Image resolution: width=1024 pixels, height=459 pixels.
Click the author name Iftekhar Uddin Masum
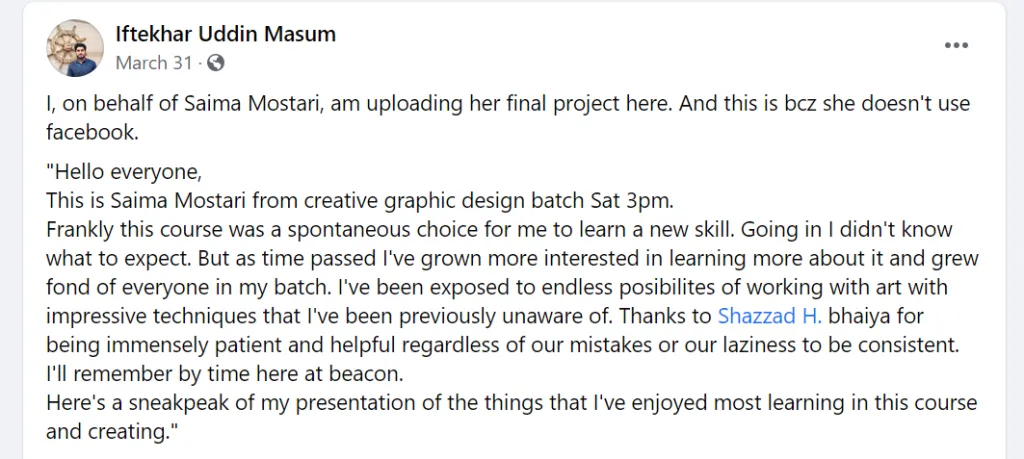pyautogui.click(x=226, y=34)
